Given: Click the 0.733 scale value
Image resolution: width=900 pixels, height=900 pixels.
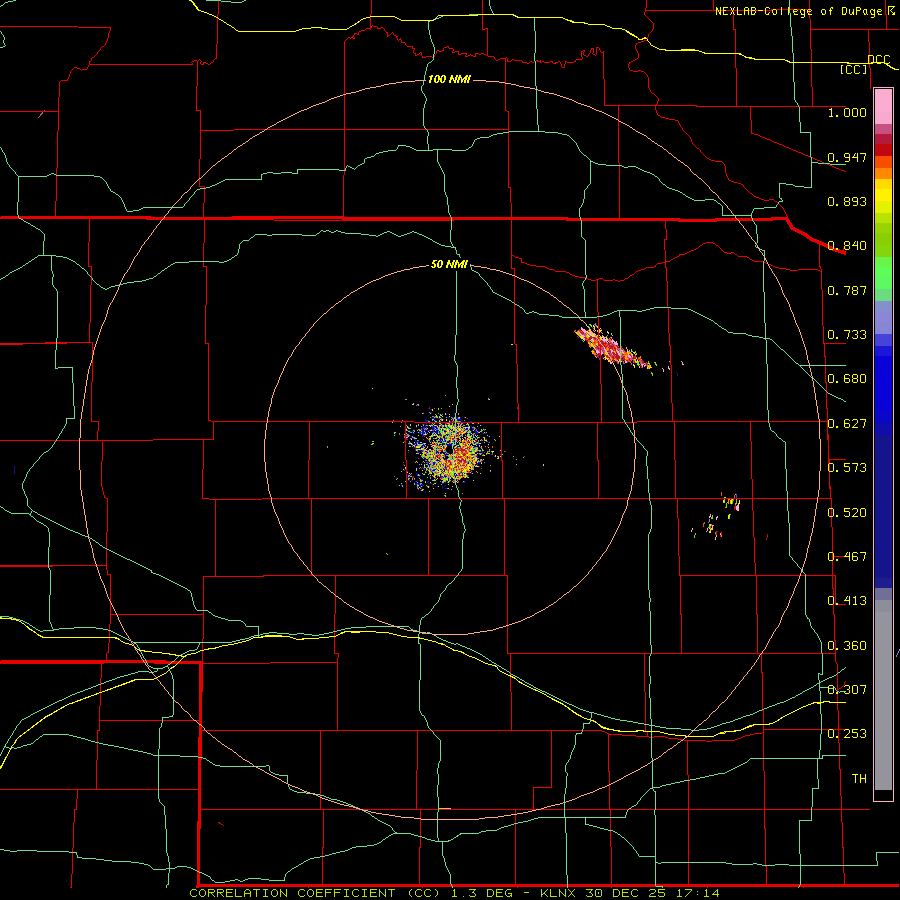Looking at the screenshot, I should click(847, 334).
